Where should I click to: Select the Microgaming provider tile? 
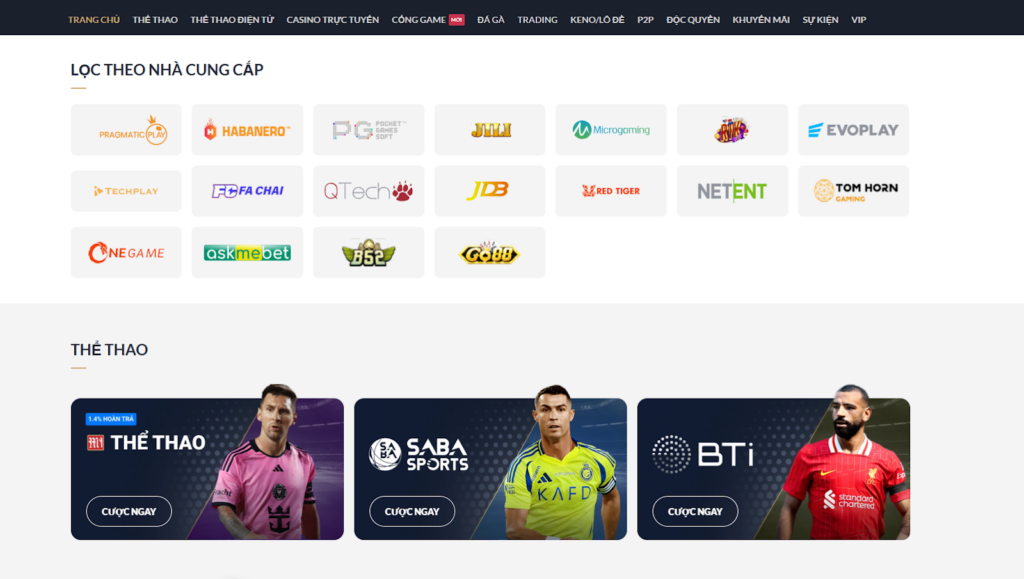point(611,130)
